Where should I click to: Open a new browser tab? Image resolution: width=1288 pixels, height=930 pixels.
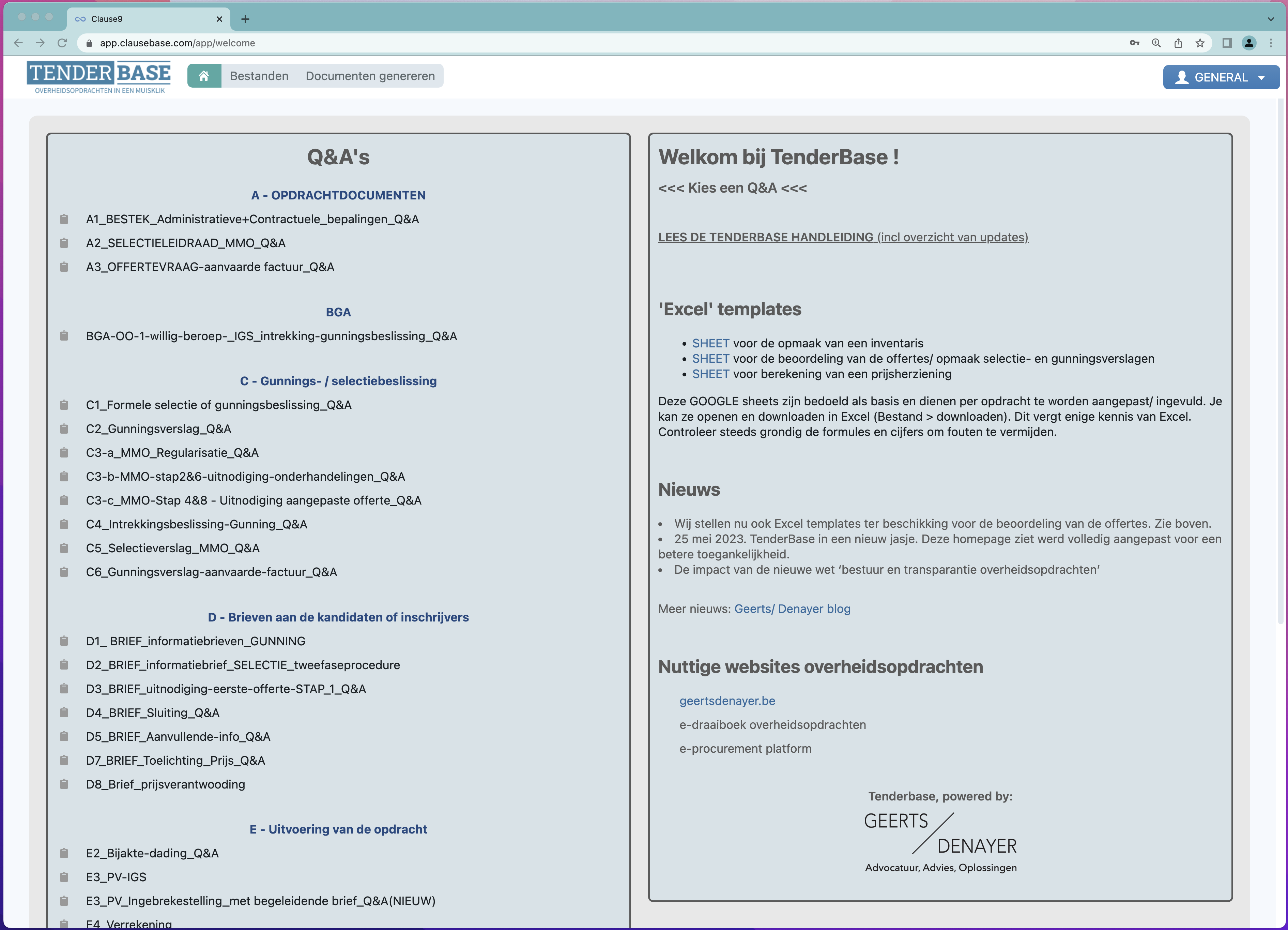click(245, 19)
